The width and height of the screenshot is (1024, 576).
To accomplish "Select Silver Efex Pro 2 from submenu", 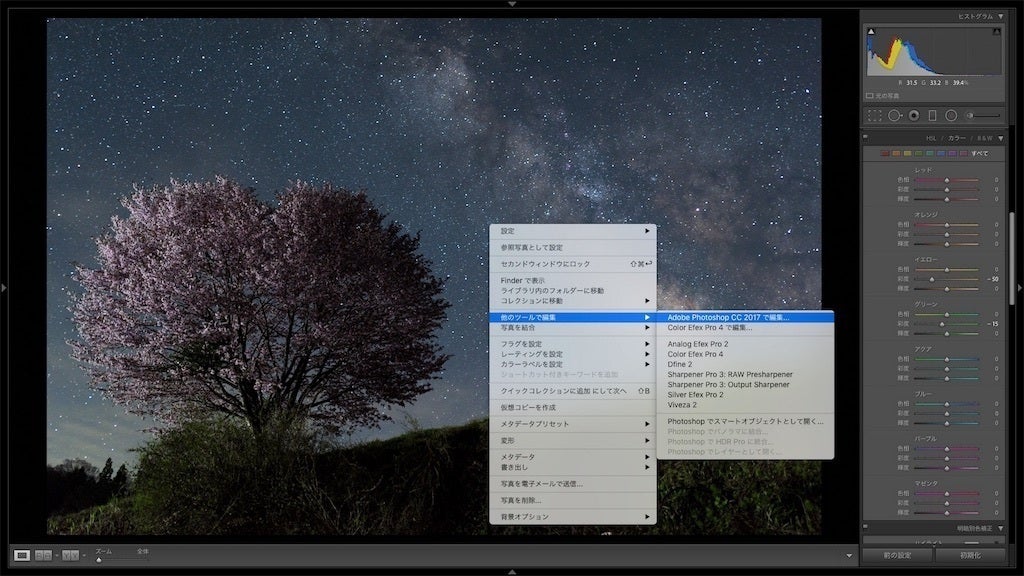I will point(696,395).
